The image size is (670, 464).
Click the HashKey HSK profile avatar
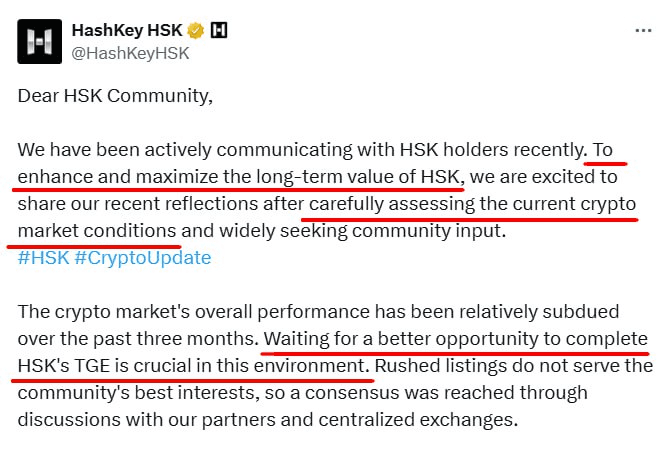(39, 41)
